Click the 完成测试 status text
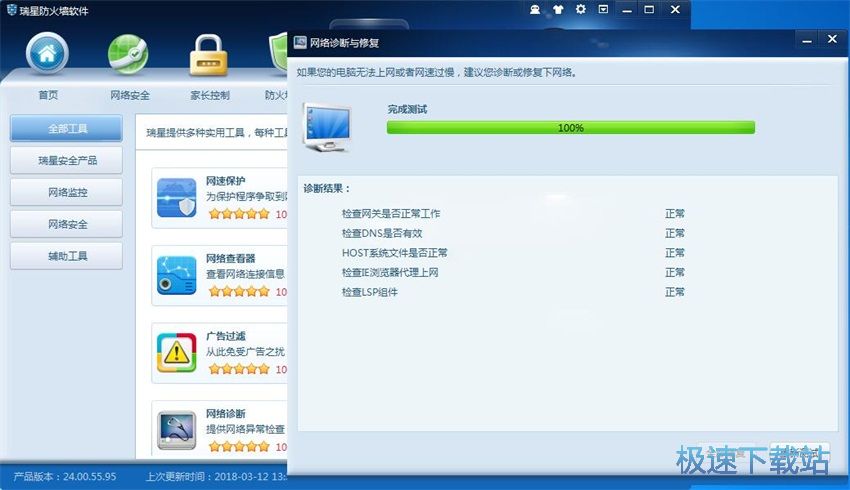 tap(407, 109)
